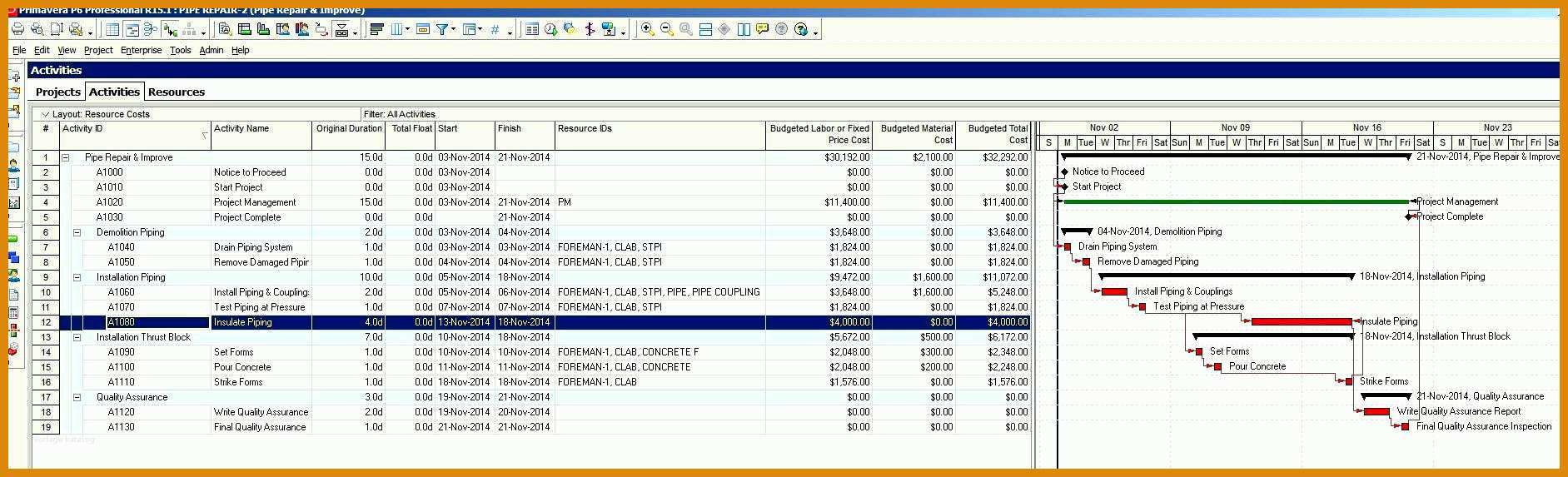The width and height of the screenshot is (1568, 477).
Task: Open the Filter icon dropdown arrow
Action: pyautogui.click(x=453, y=29)
